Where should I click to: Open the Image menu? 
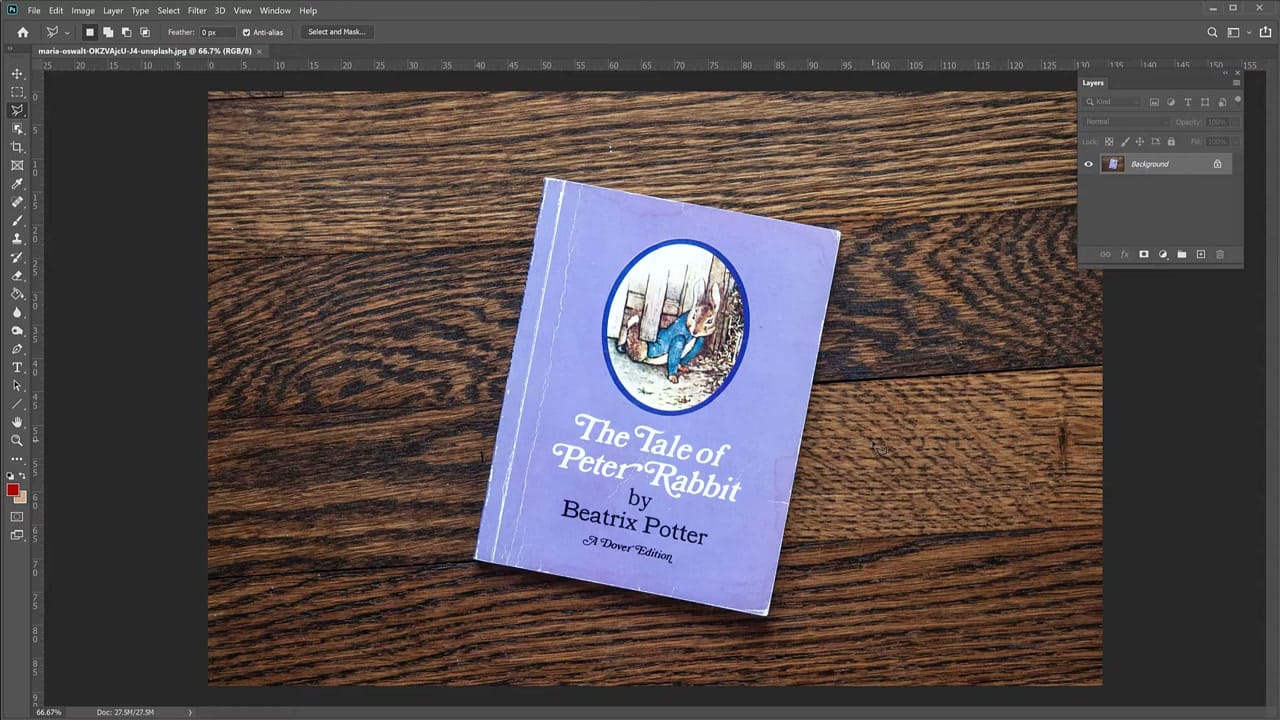click(x=83, y=11)
